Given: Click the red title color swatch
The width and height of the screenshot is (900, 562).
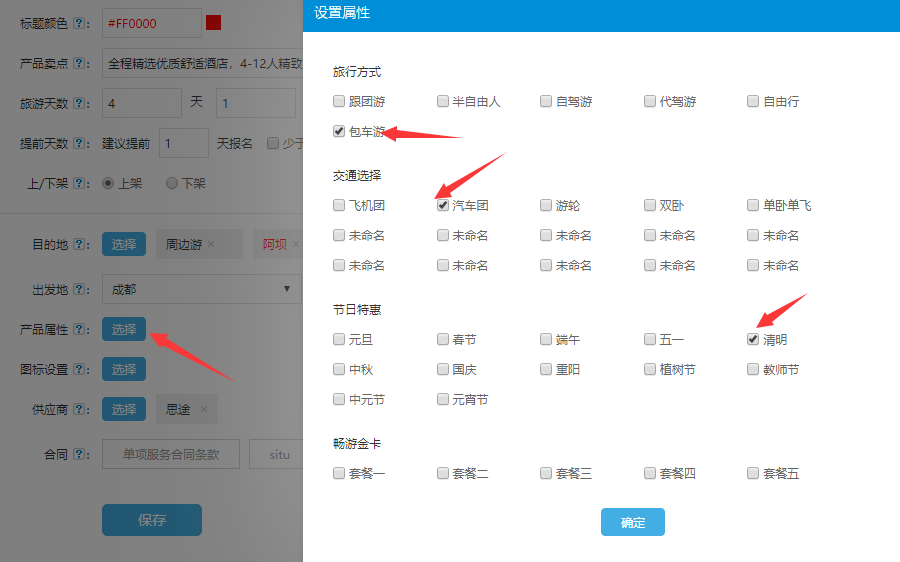Looking at the screenshot, I should point(213,22).
